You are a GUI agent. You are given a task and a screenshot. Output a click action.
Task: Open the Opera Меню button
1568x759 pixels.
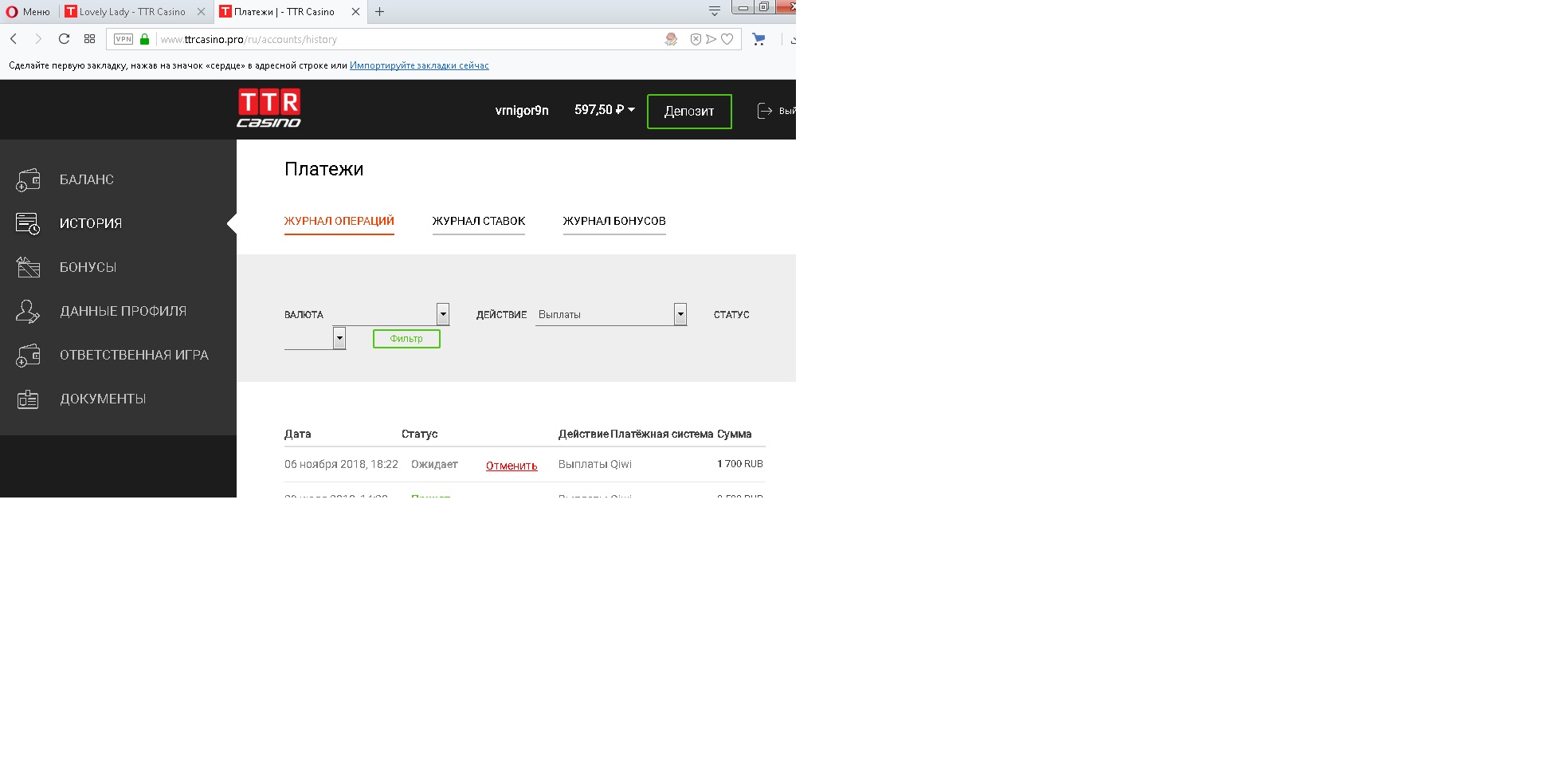(28, 11)
